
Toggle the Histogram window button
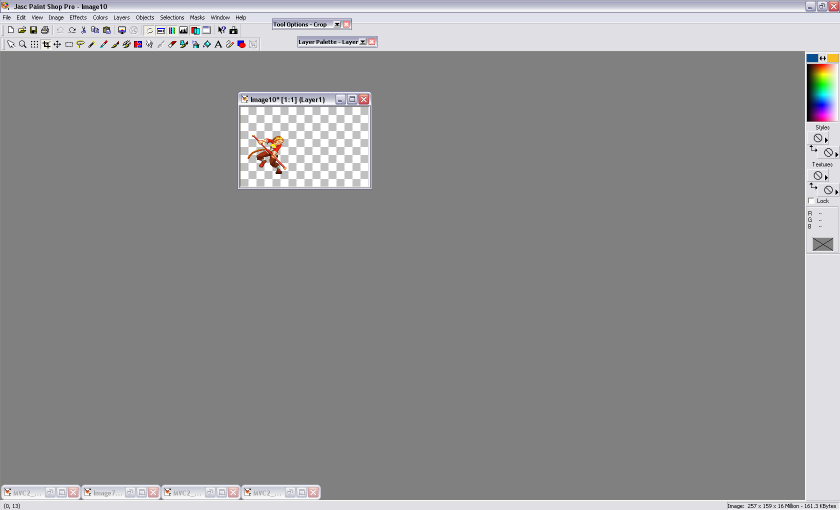183,30
